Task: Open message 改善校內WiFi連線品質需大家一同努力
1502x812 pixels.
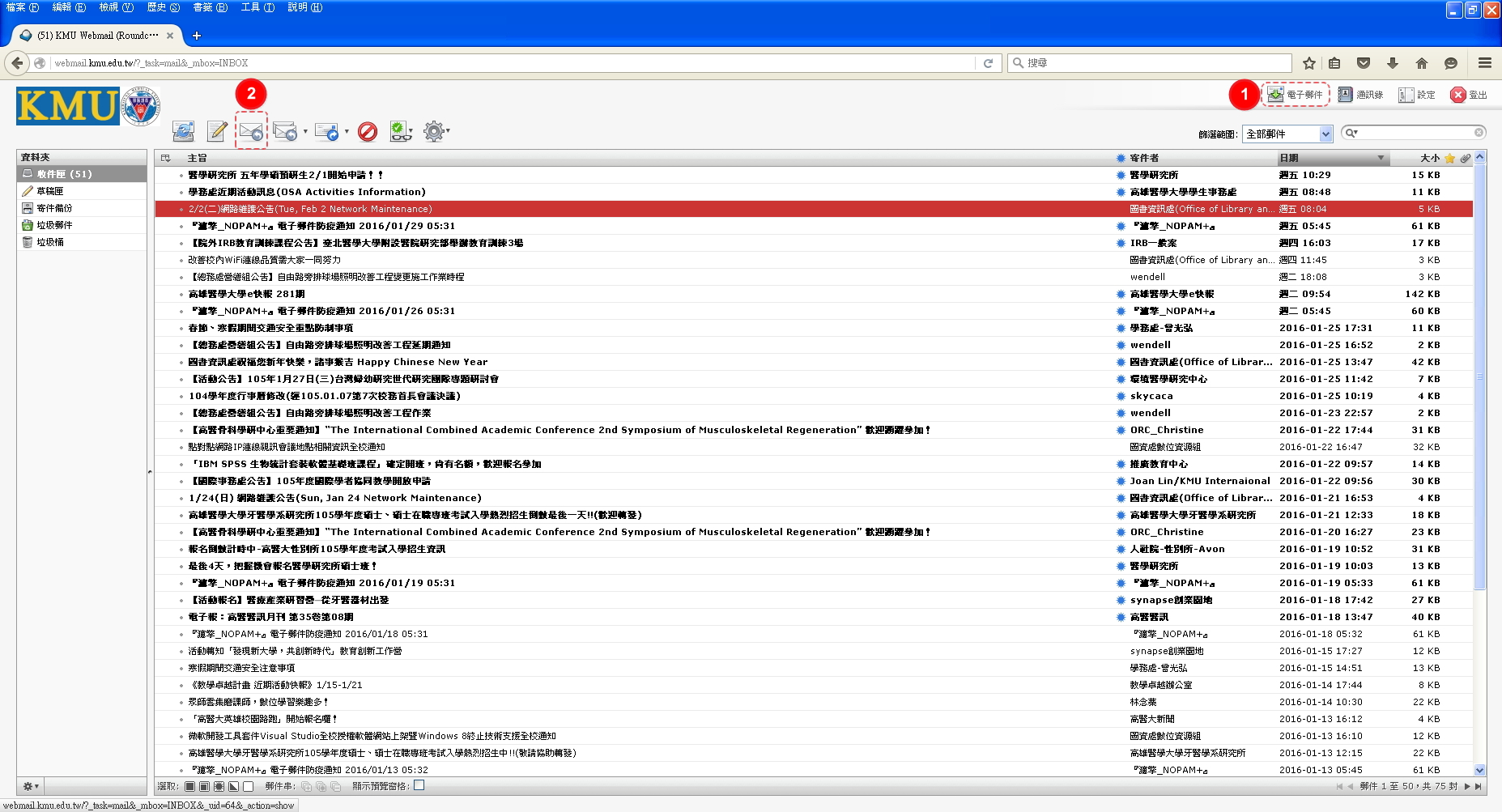Action: (x=265, y=260)
